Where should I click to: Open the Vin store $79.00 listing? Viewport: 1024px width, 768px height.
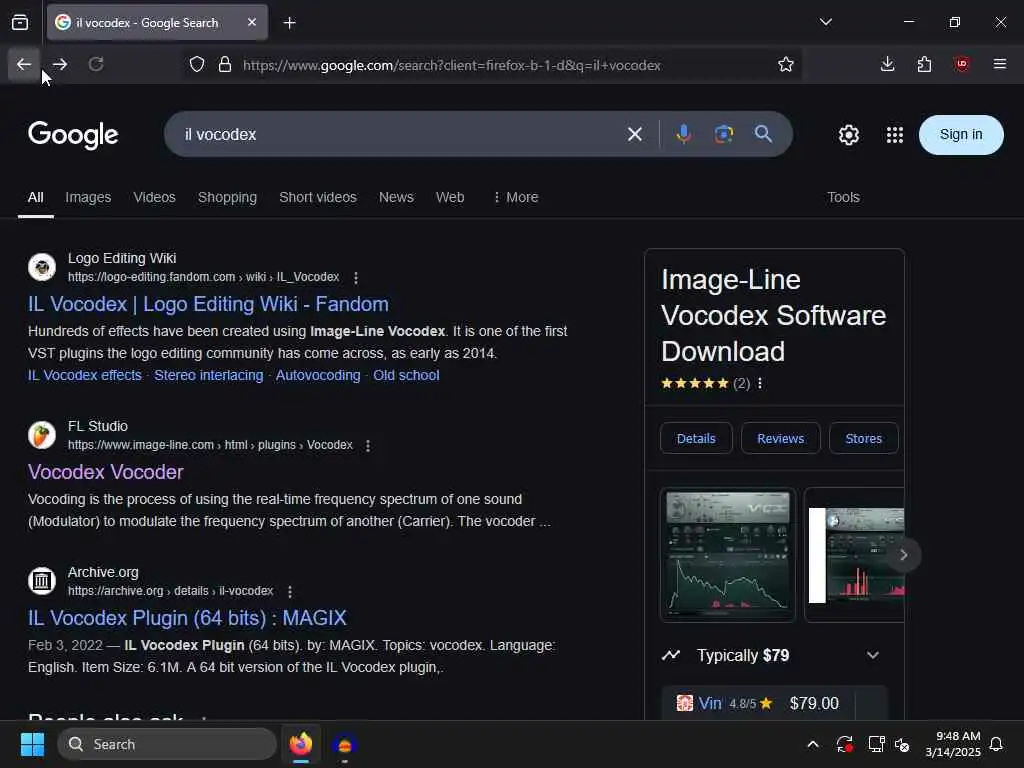[775, 703]
